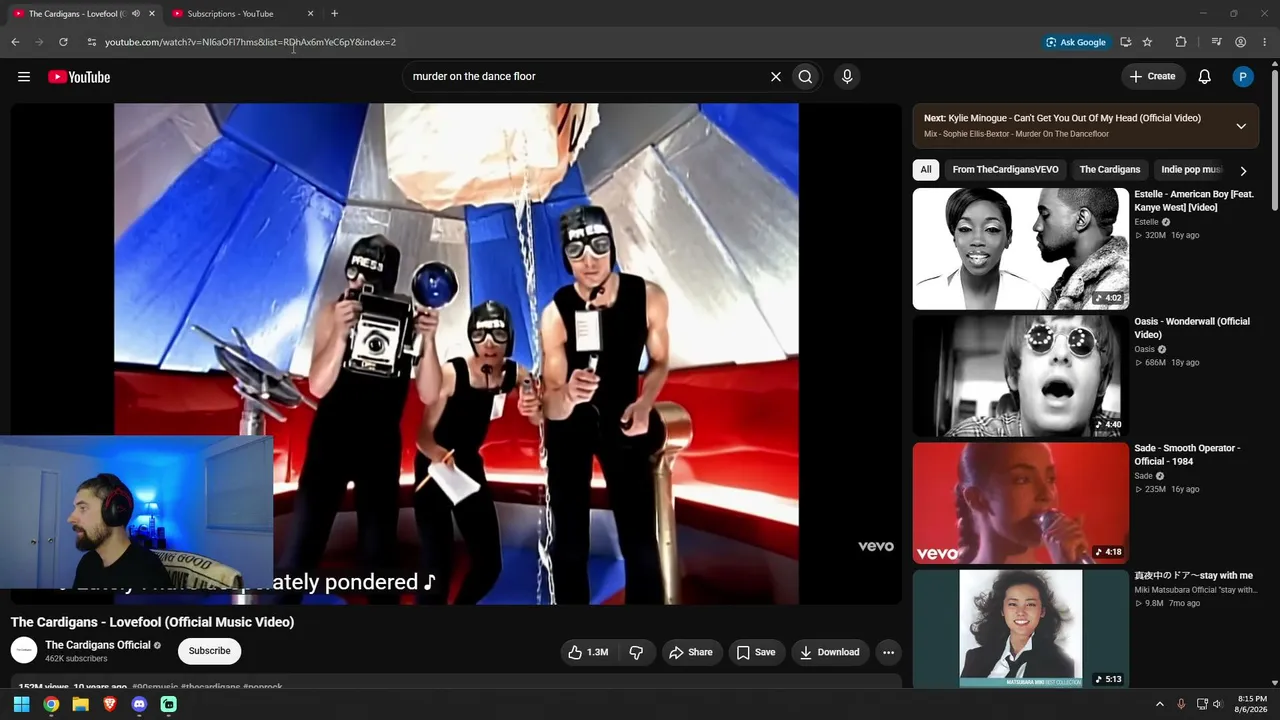Open The Cardigans Official channel name link

(x=98, y=645)
